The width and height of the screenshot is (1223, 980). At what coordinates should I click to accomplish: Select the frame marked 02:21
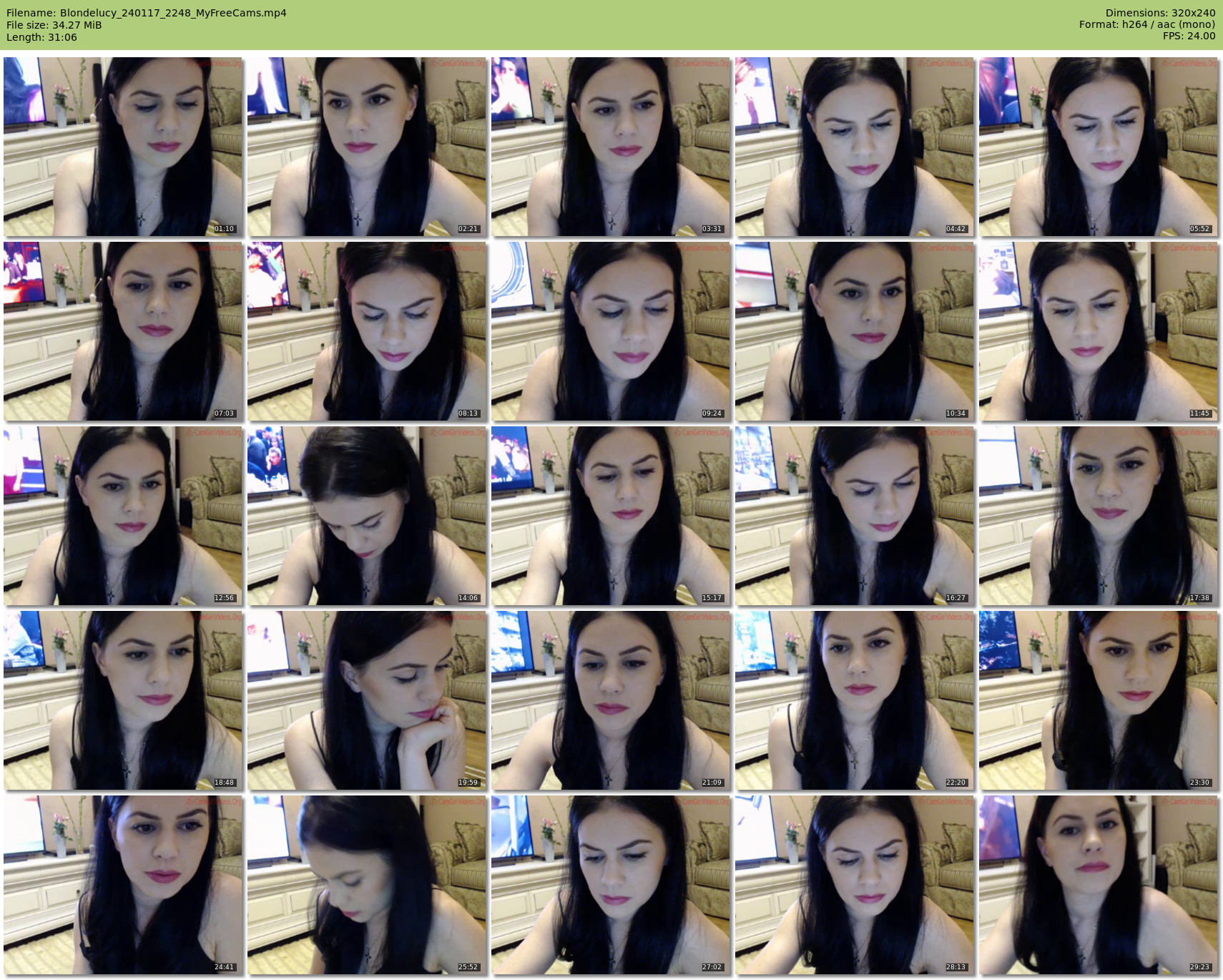(x=367, y=147)
